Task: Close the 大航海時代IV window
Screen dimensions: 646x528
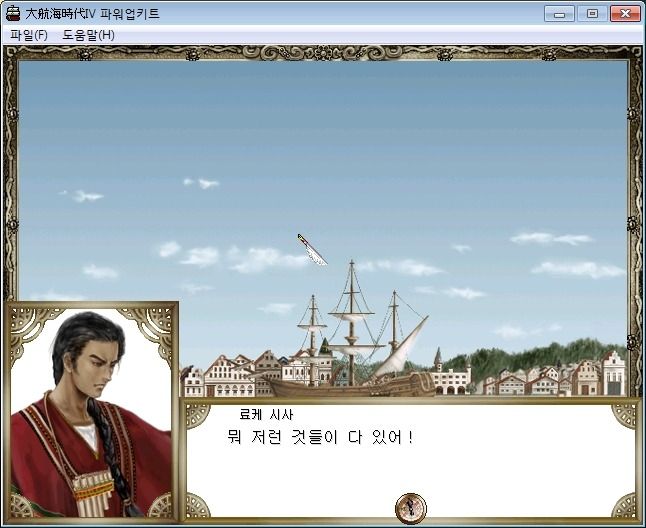Action: (625, 14)
